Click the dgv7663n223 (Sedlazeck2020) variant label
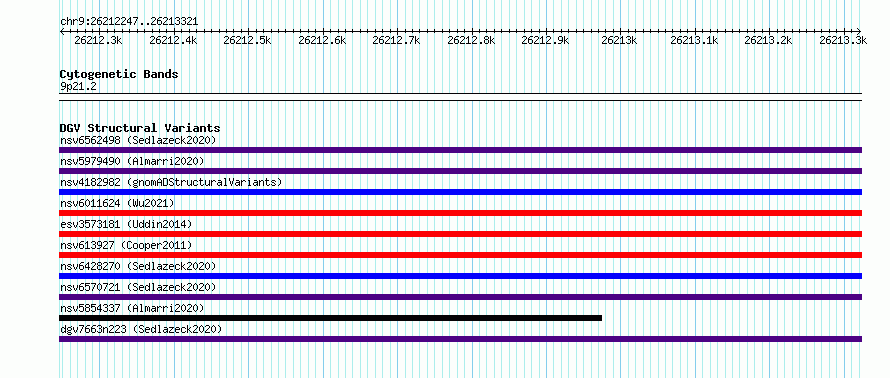The width and height of the screenshot is (890, 378). (141, 329)
